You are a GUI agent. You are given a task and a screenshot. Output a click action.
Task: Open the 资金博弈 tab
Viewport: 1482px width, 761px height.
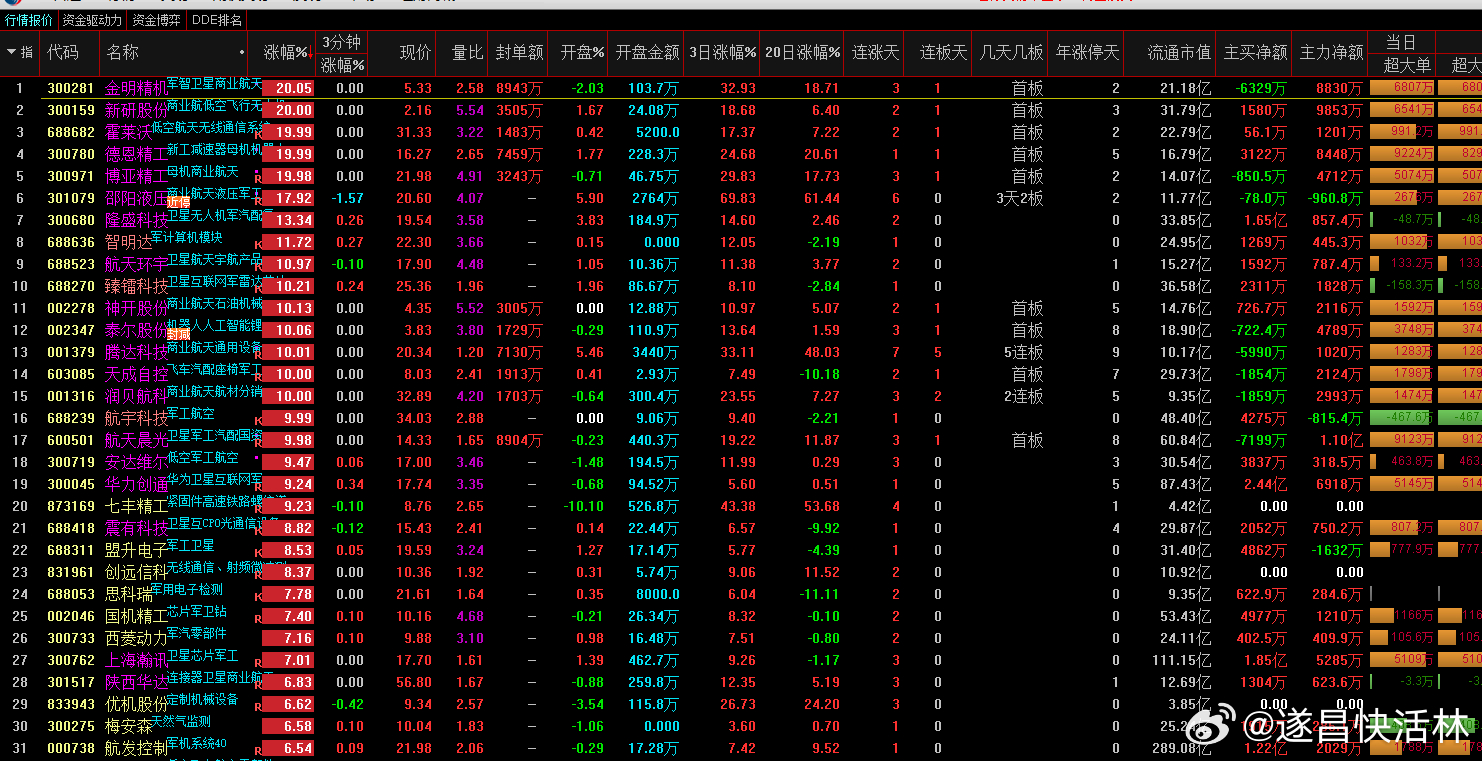pyautogui.click(x=157, y=20)
